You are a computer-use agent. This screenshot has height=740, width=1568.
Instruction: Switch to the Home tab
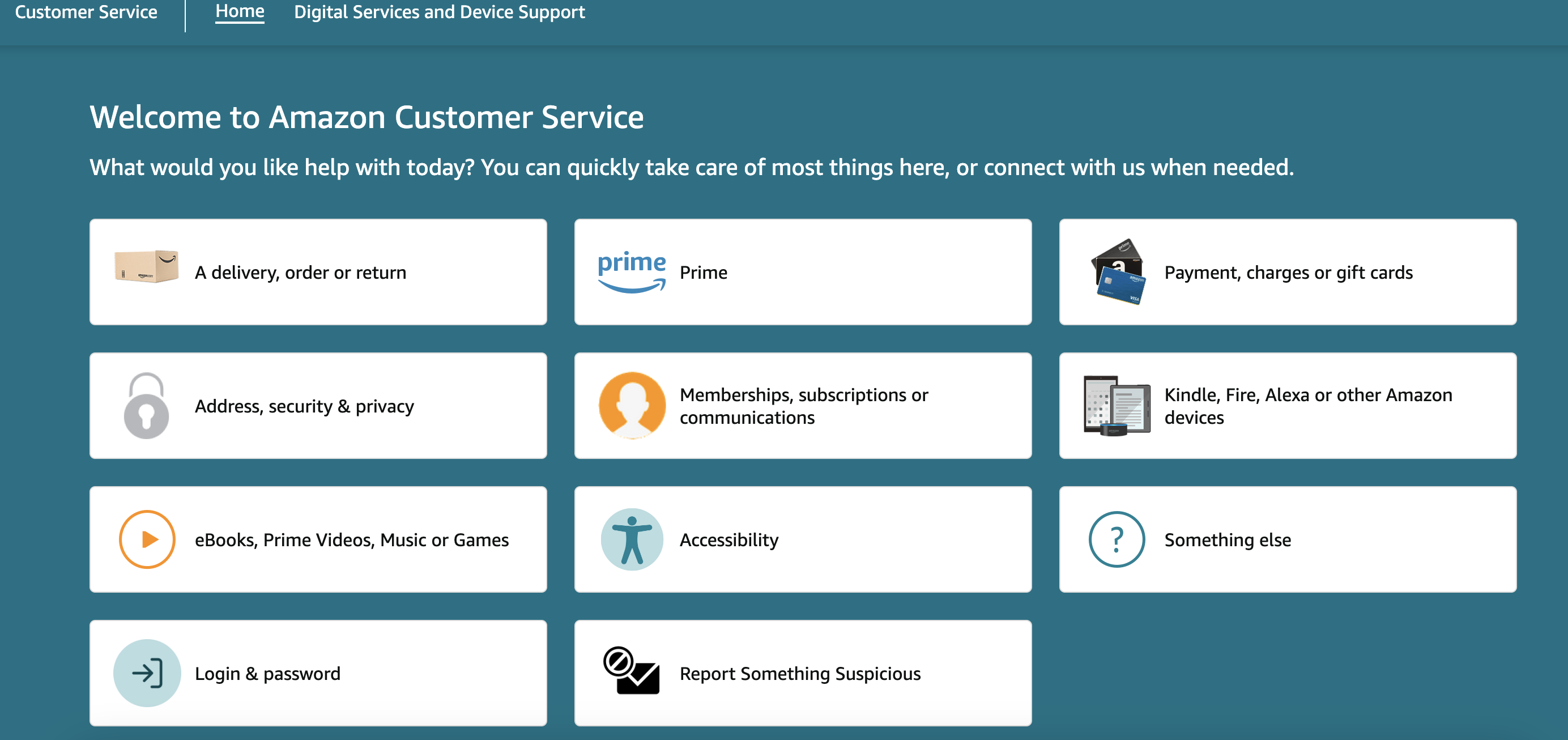click(240, 11)
